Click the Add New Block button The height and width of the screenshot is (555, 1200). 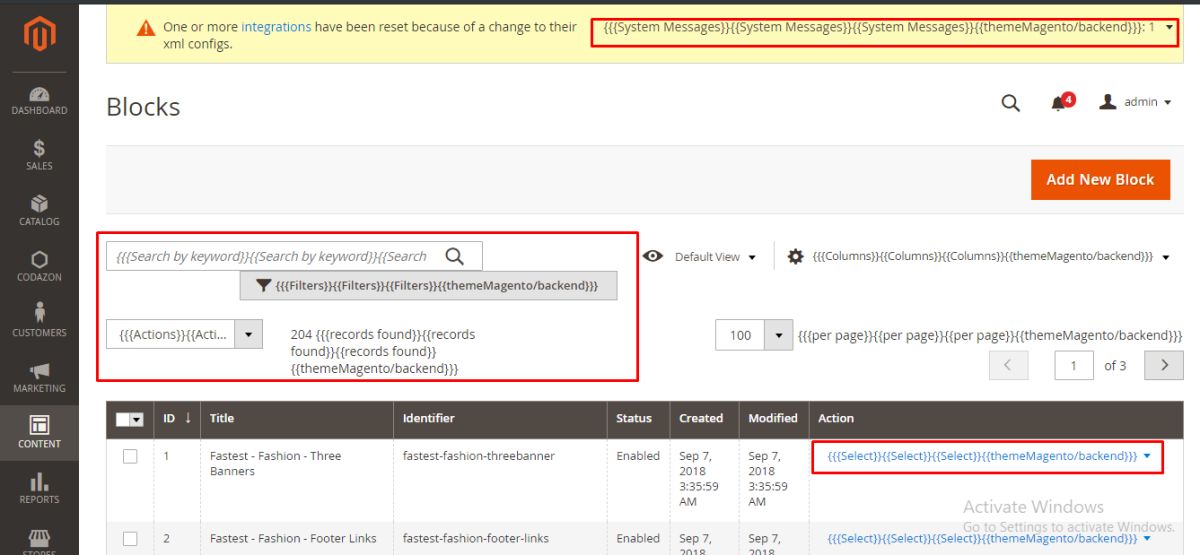coord(1100,179)
